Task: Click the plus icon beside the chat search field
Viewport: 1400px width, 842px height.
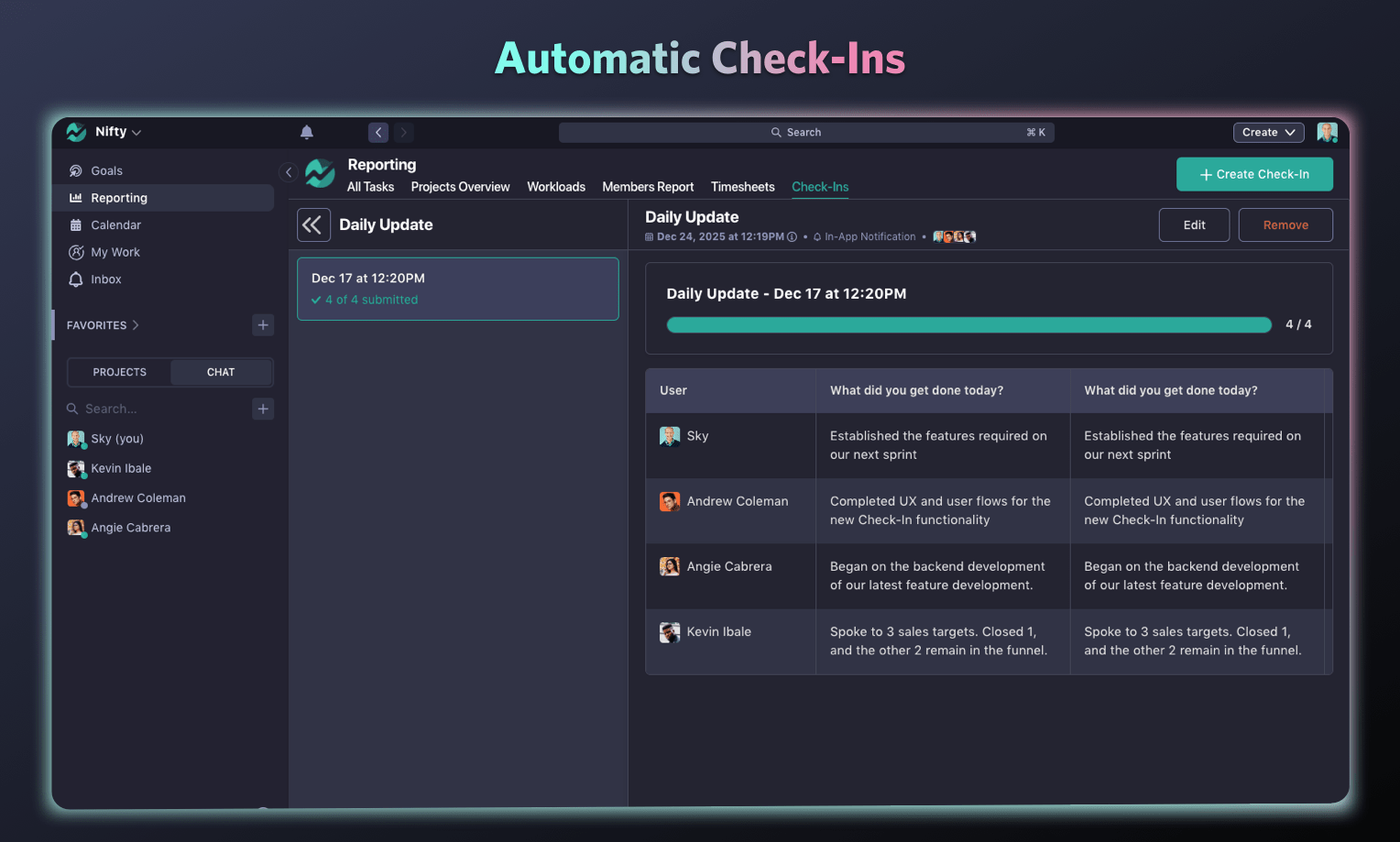Action: click(263, 409)
